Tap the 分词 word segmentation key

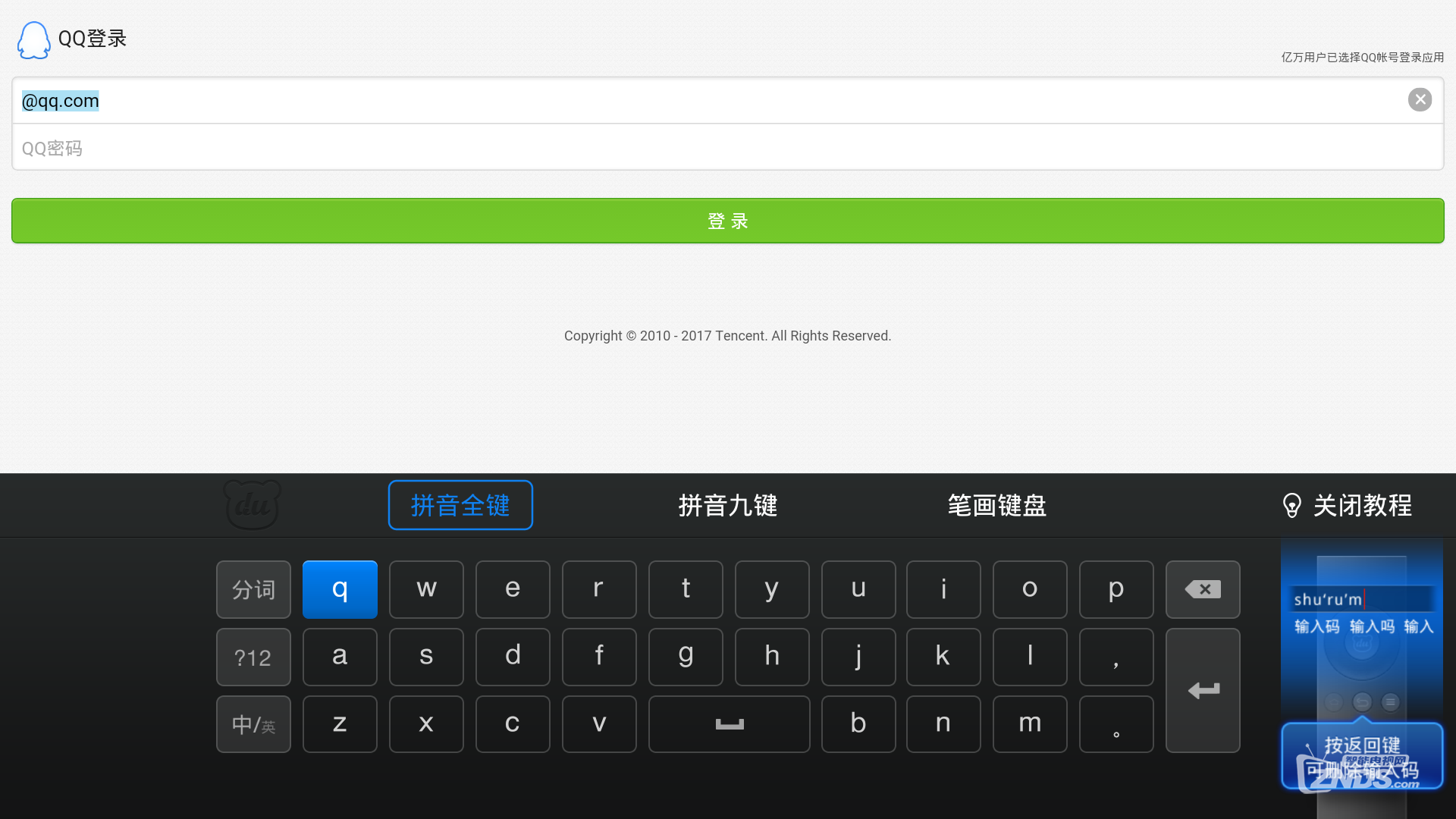pos(253,589)
